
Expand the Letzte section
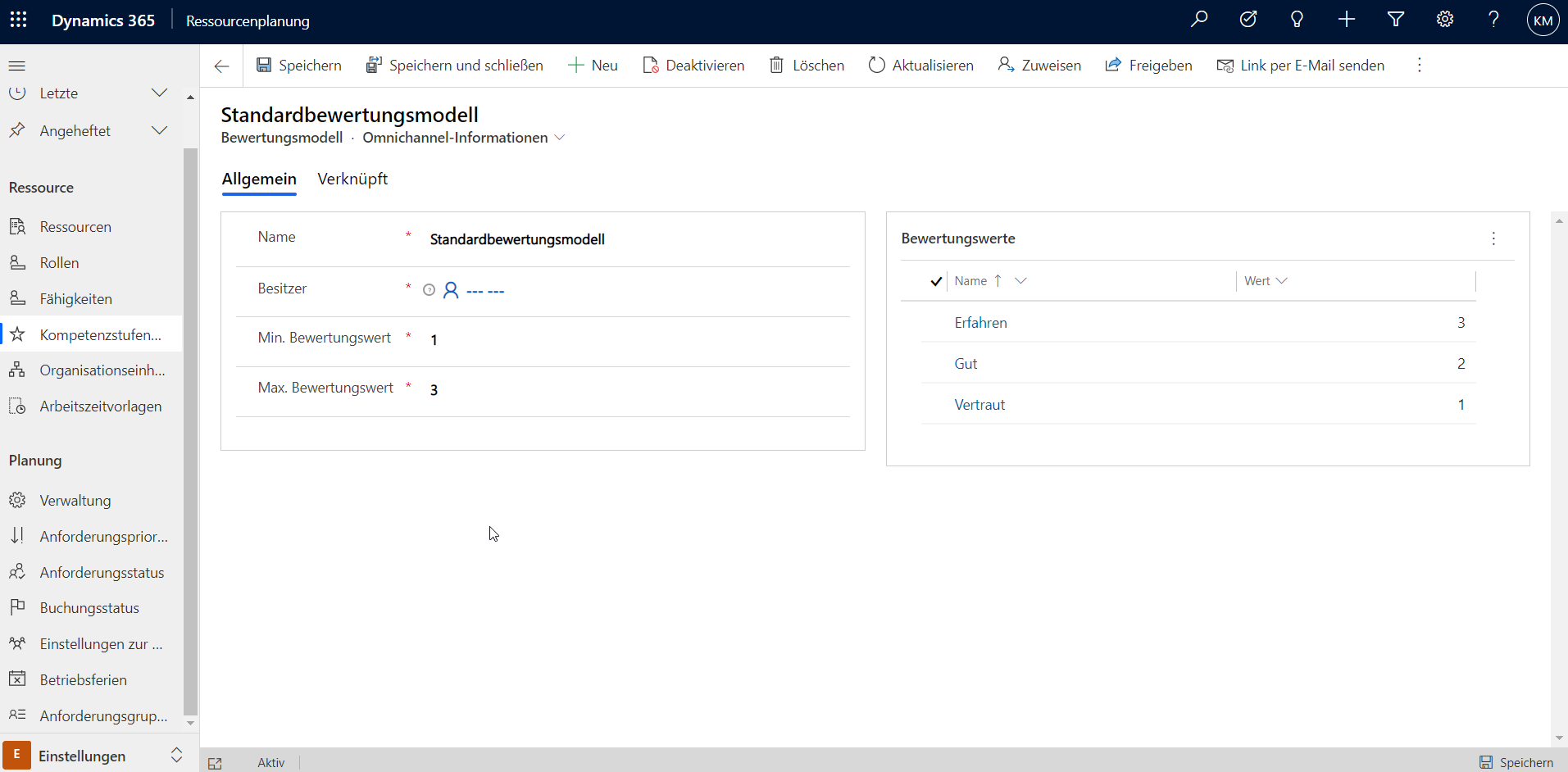[x=160, y=93]
